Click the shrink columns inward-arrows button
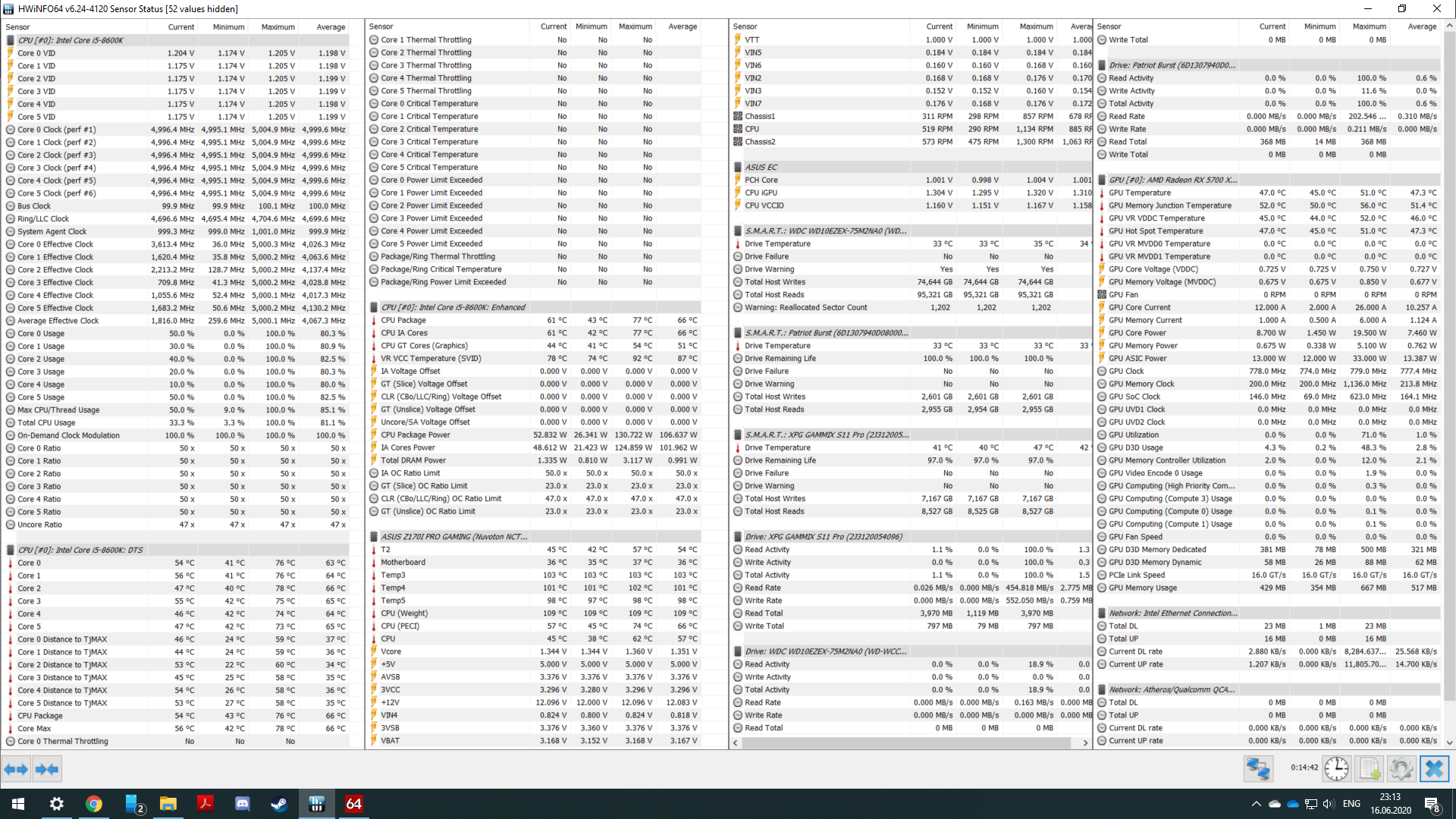The height and width of the screenshot is (819, 1456). pyautogui.click(x=47, y=769)
